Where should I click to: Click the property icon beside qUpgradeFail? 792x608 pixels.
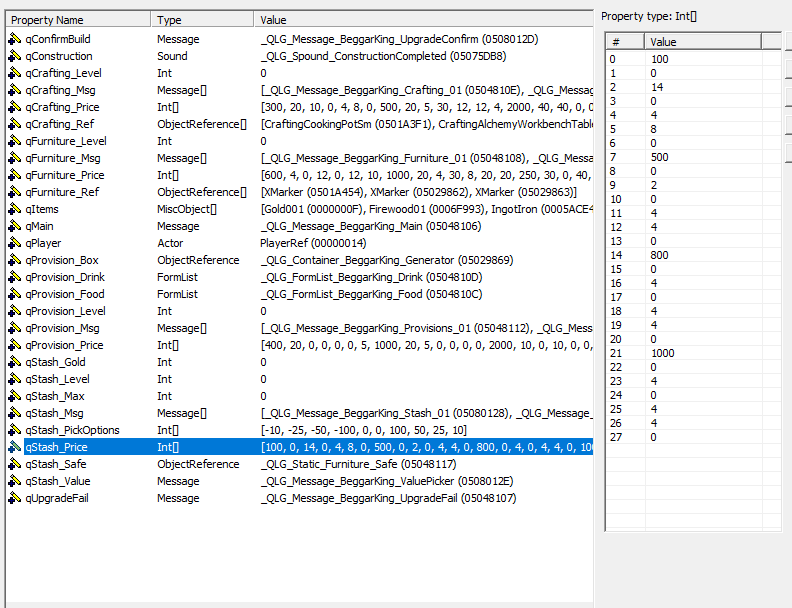[15, 498]
